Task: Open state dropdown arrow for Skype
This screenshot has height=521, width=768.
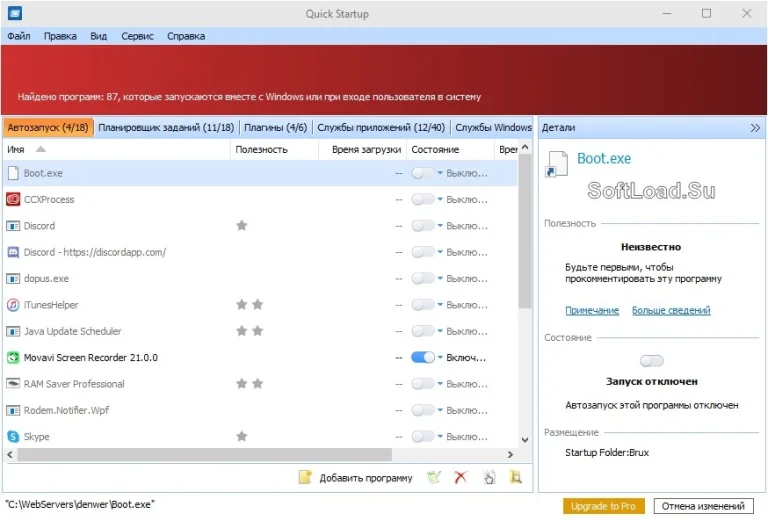Action: [440, 436]
